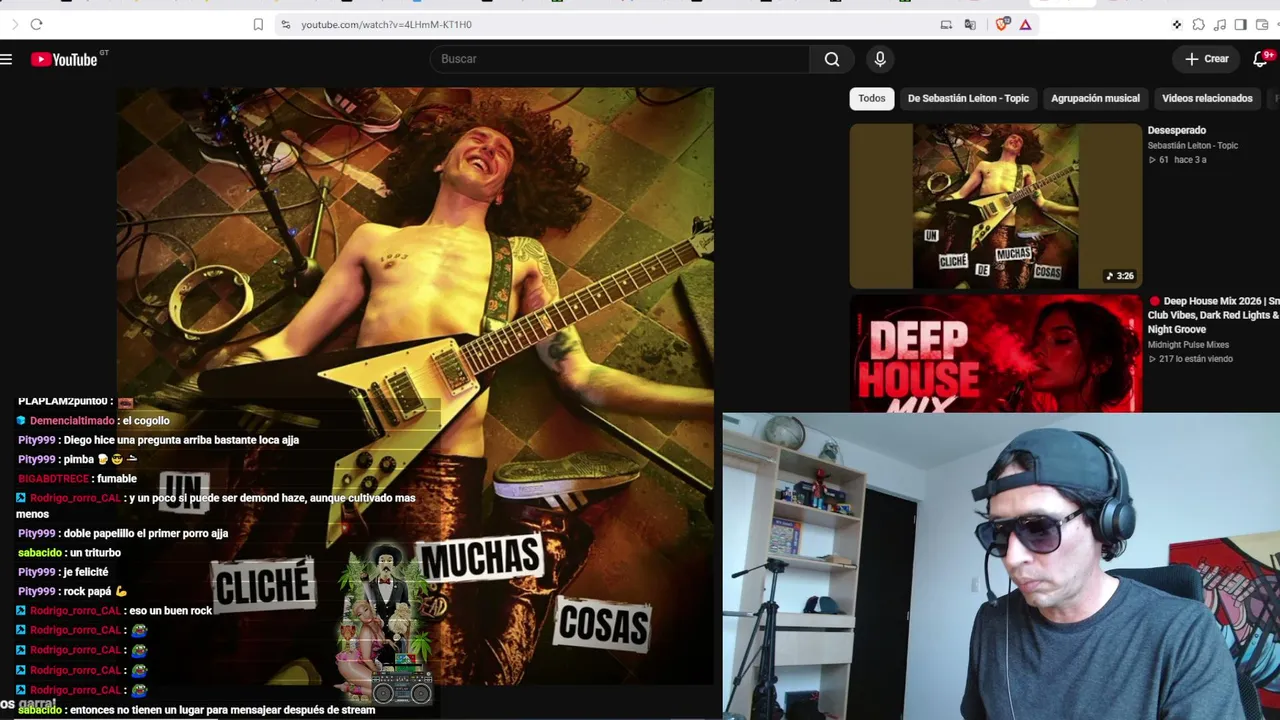Viewport: 1280px width, 720px height.
Task: Toggle the browser sidebar panel icon
Action: [x=1240, y=24]
